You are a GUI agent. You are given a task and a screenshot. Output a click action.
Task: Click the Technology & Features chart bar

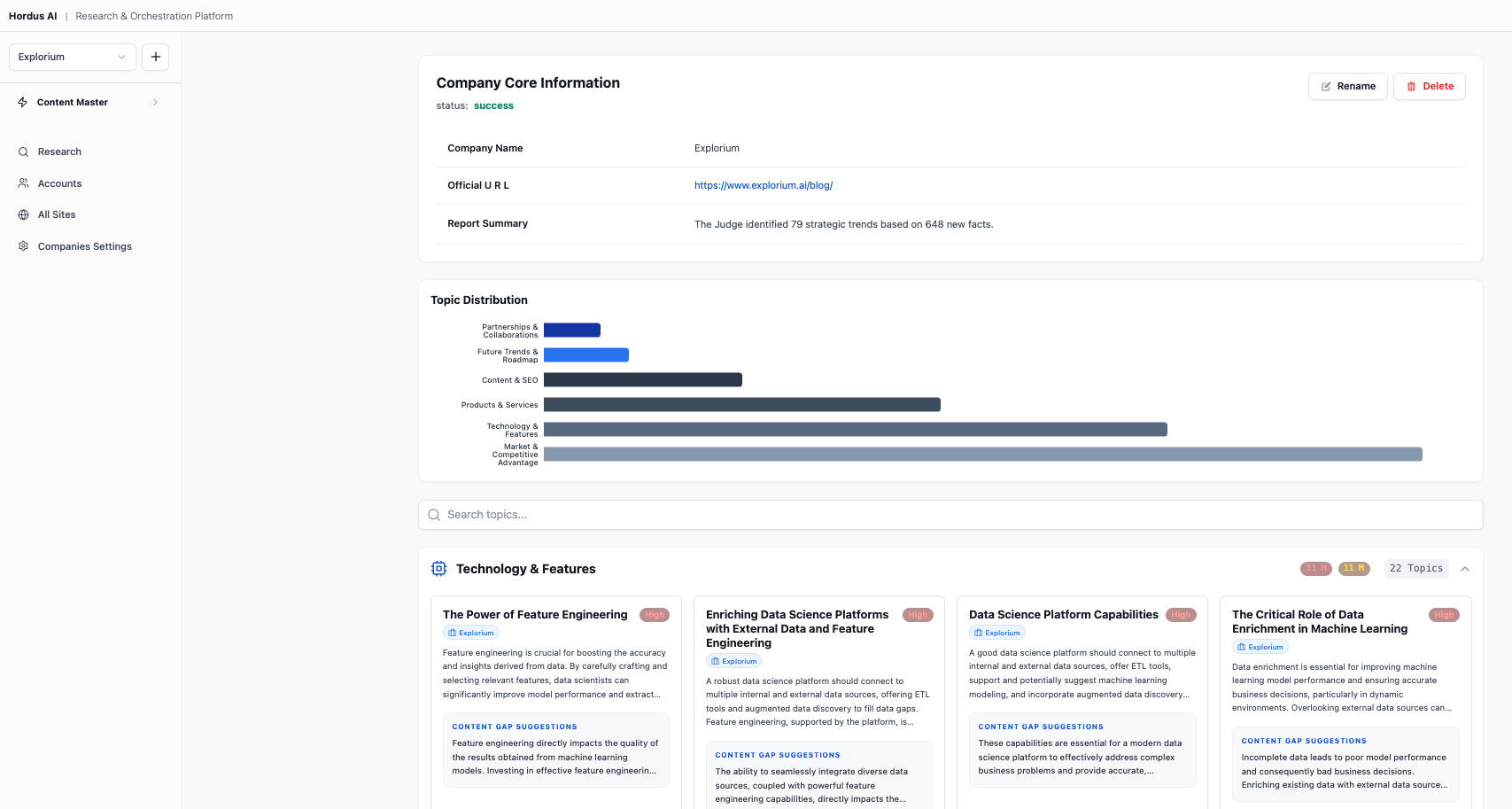[x=856, y=430]
